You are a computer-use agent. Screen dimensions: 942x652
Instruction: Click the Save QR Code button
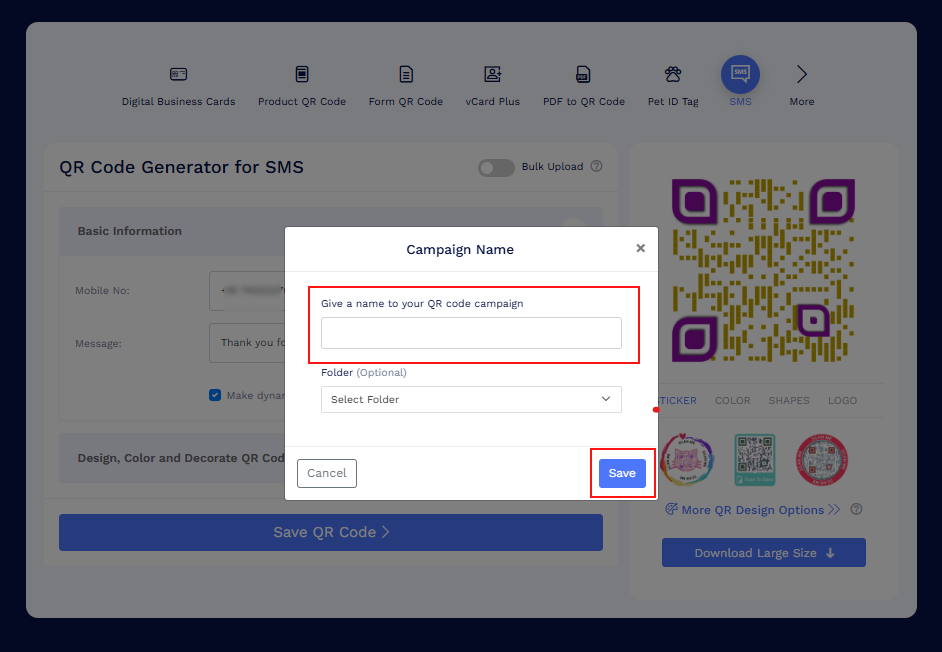tap(331, 532)
